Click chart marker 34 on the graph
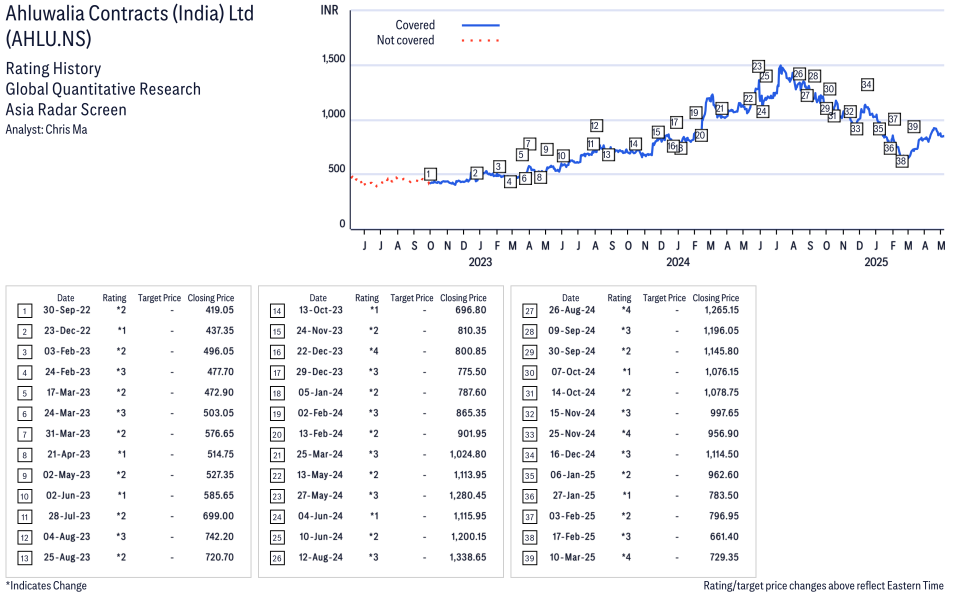 pyautogui.click(x=867, y=84)
